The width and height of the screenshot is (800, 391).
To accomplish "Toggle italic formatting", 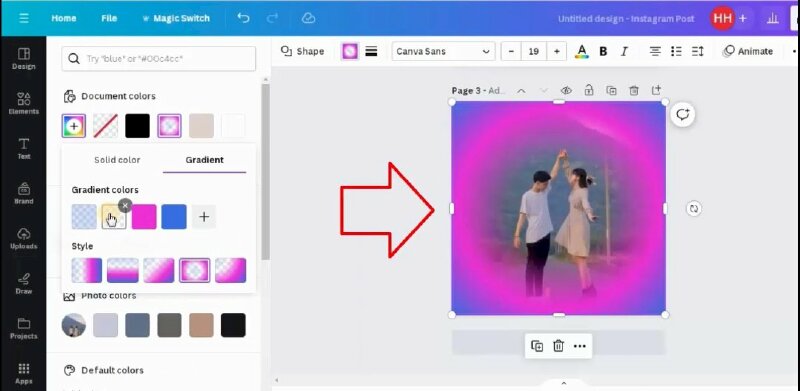I will pyautogui.click(x=624, y=51).
